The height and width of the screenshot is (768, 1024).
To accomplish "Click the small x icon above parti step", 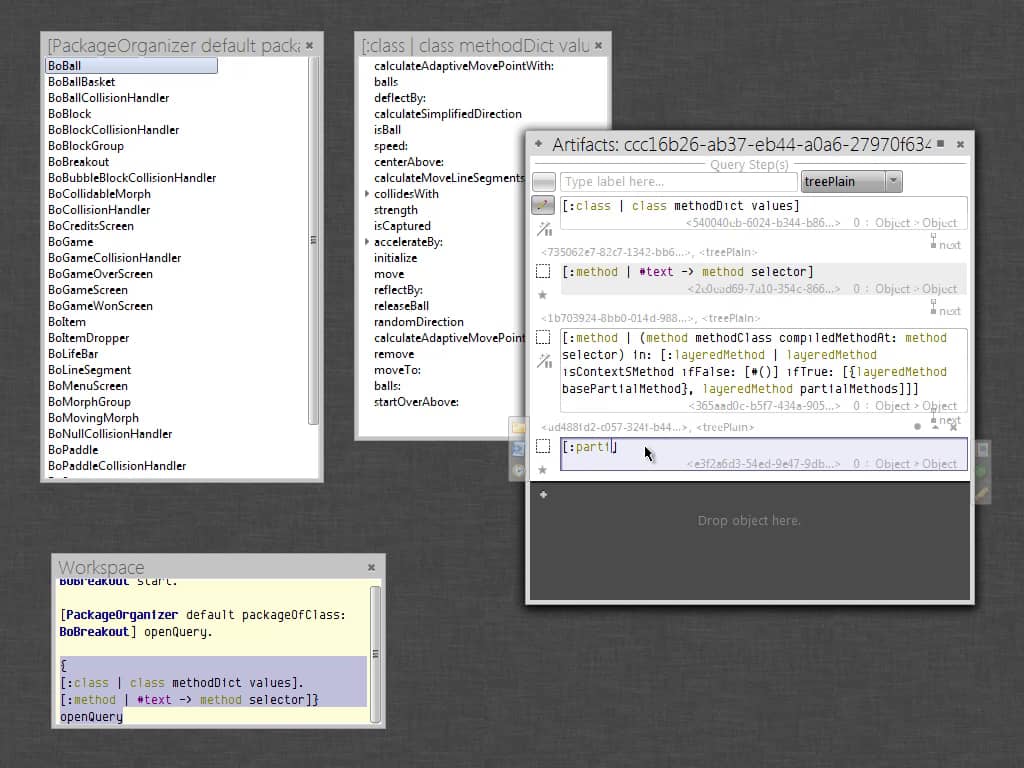I will coord(953,426).
